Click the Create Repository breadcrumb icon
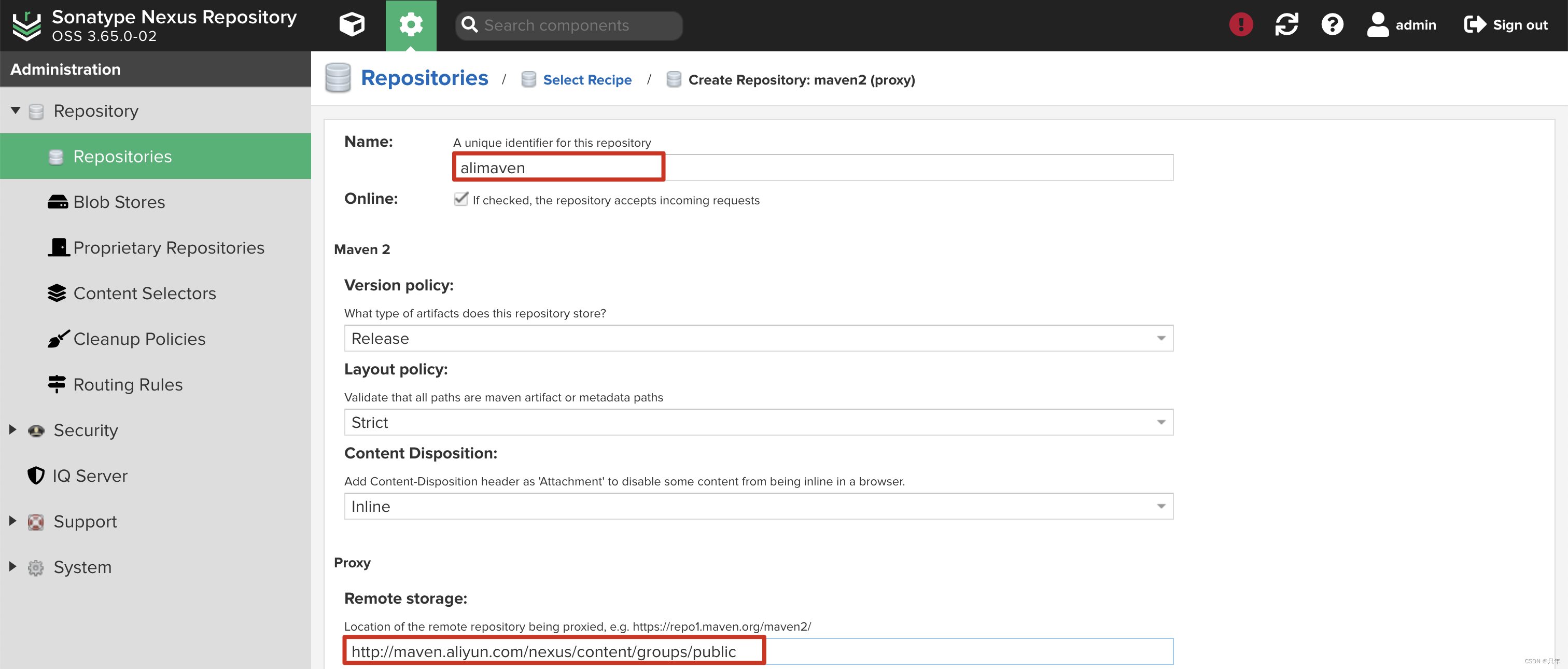Screen dimensions: 1568x669 (674, 80)
